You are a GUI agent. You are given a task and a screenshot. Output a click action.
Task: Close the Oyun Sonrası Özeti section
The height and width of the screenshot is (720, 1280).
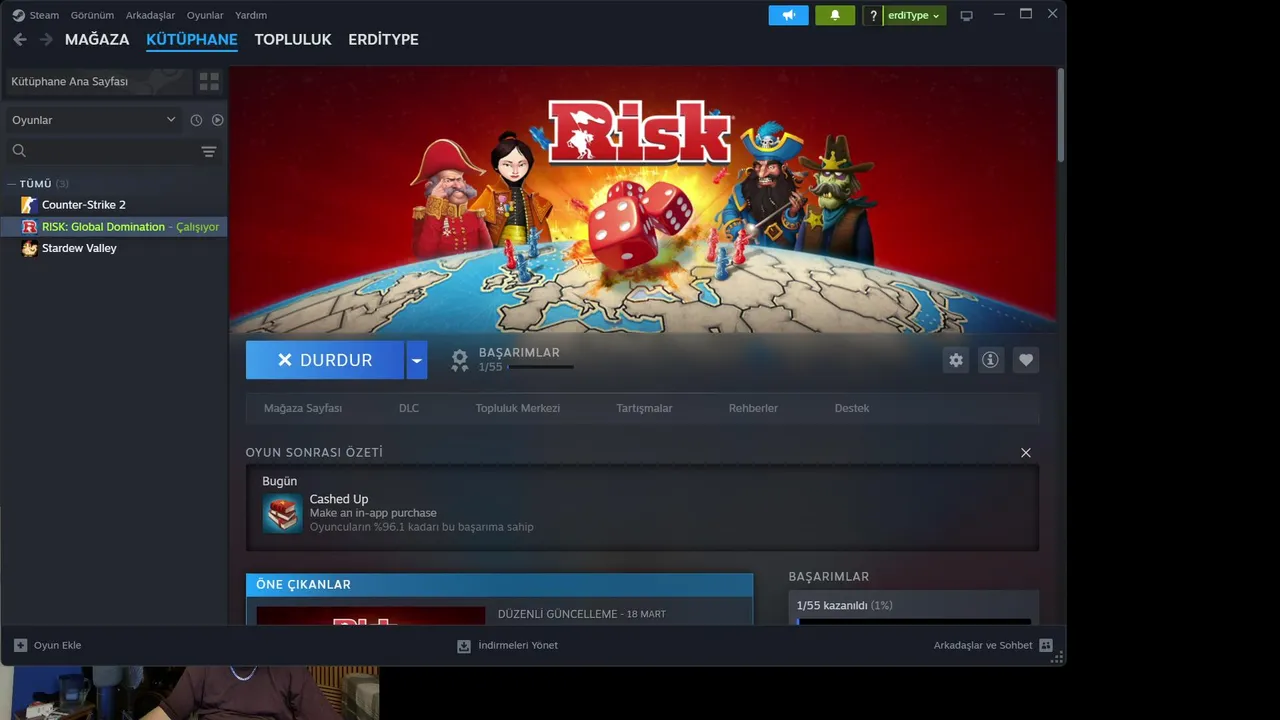pyautogui.click(x=1025, y=453)
